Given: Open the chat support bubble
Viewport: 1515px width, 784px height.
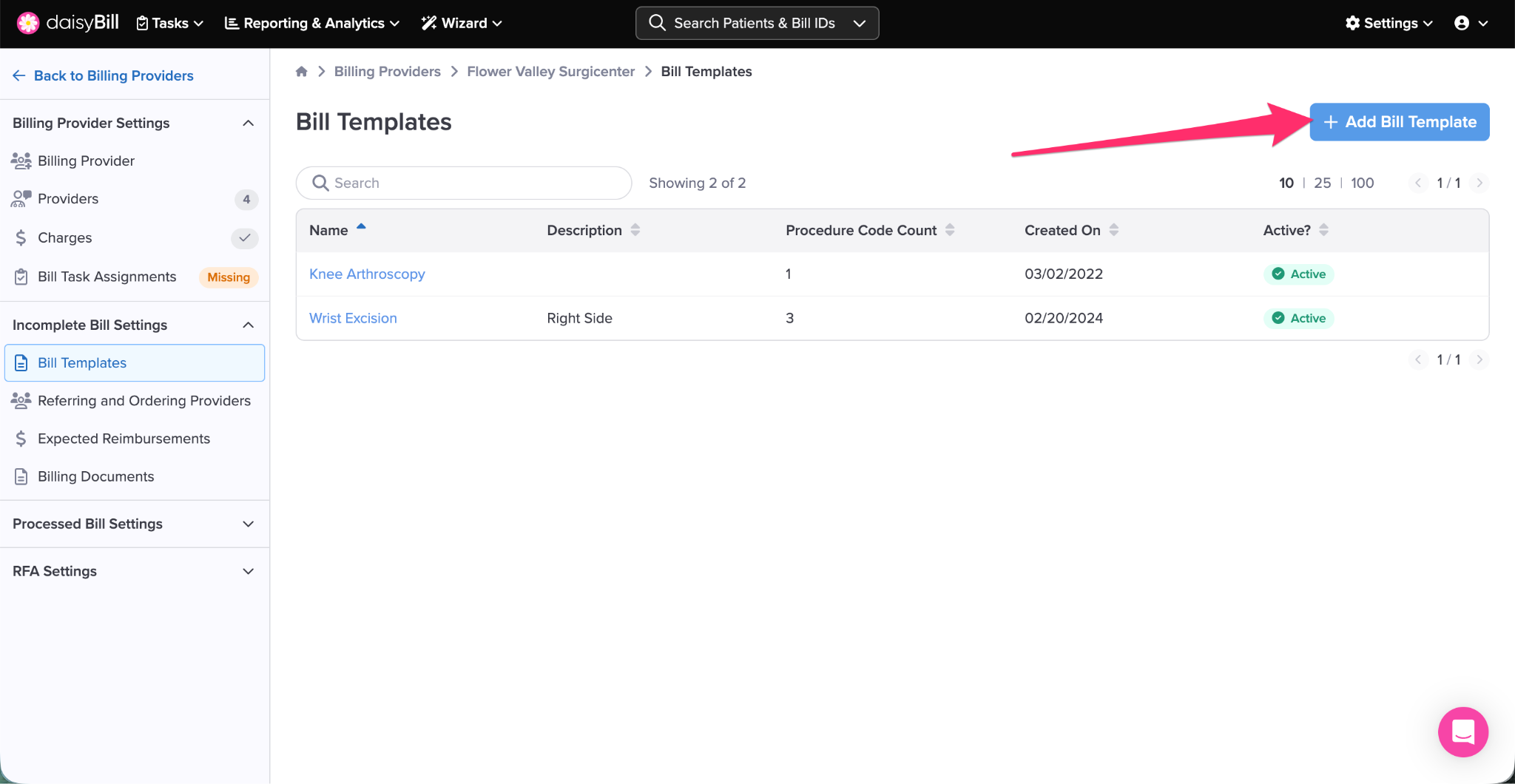Looking at the screenshot, I should click(1462, 731).
